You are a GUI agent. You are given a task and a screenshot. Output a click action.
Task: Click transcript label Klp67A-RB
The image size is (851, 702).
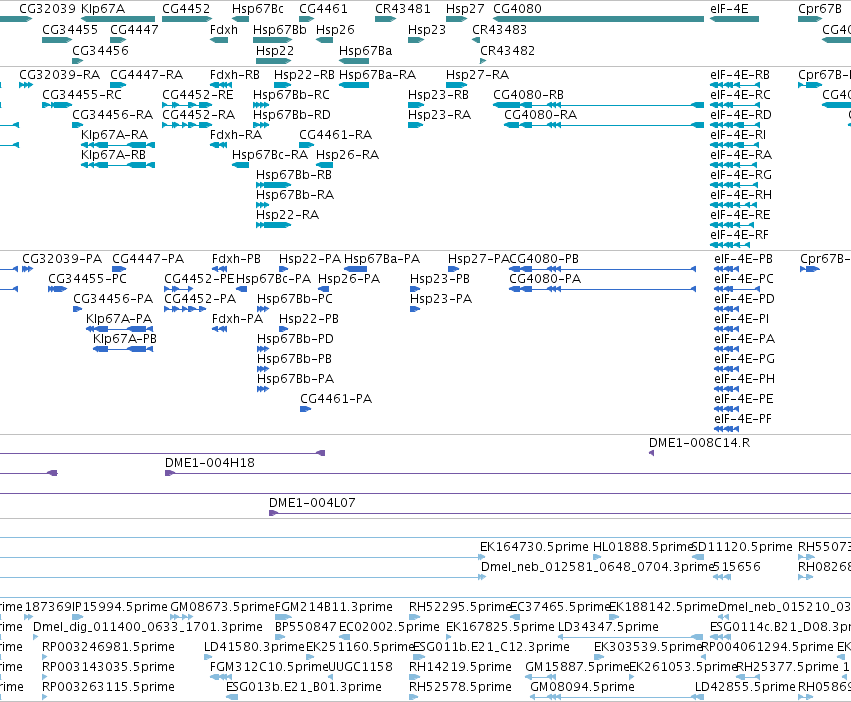tap(113, 155)
